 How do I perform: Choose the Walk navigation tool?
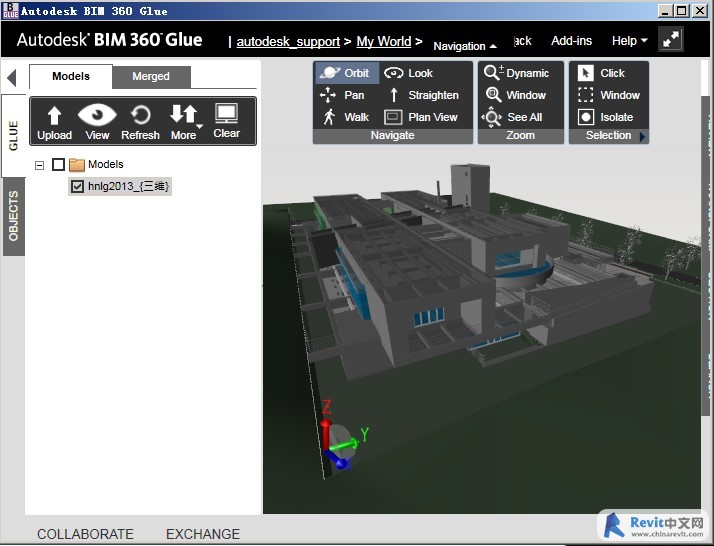tap(345, 117)
